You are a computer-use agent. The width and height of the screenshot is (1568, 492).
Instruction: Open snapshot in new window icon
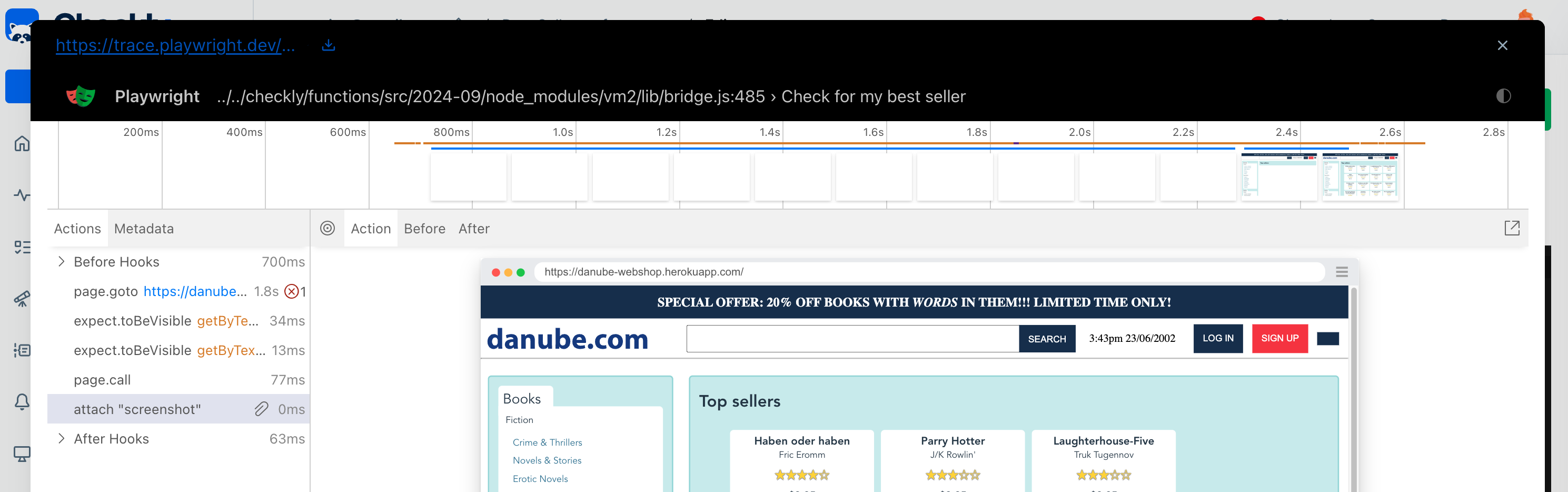pos(1513,228)
